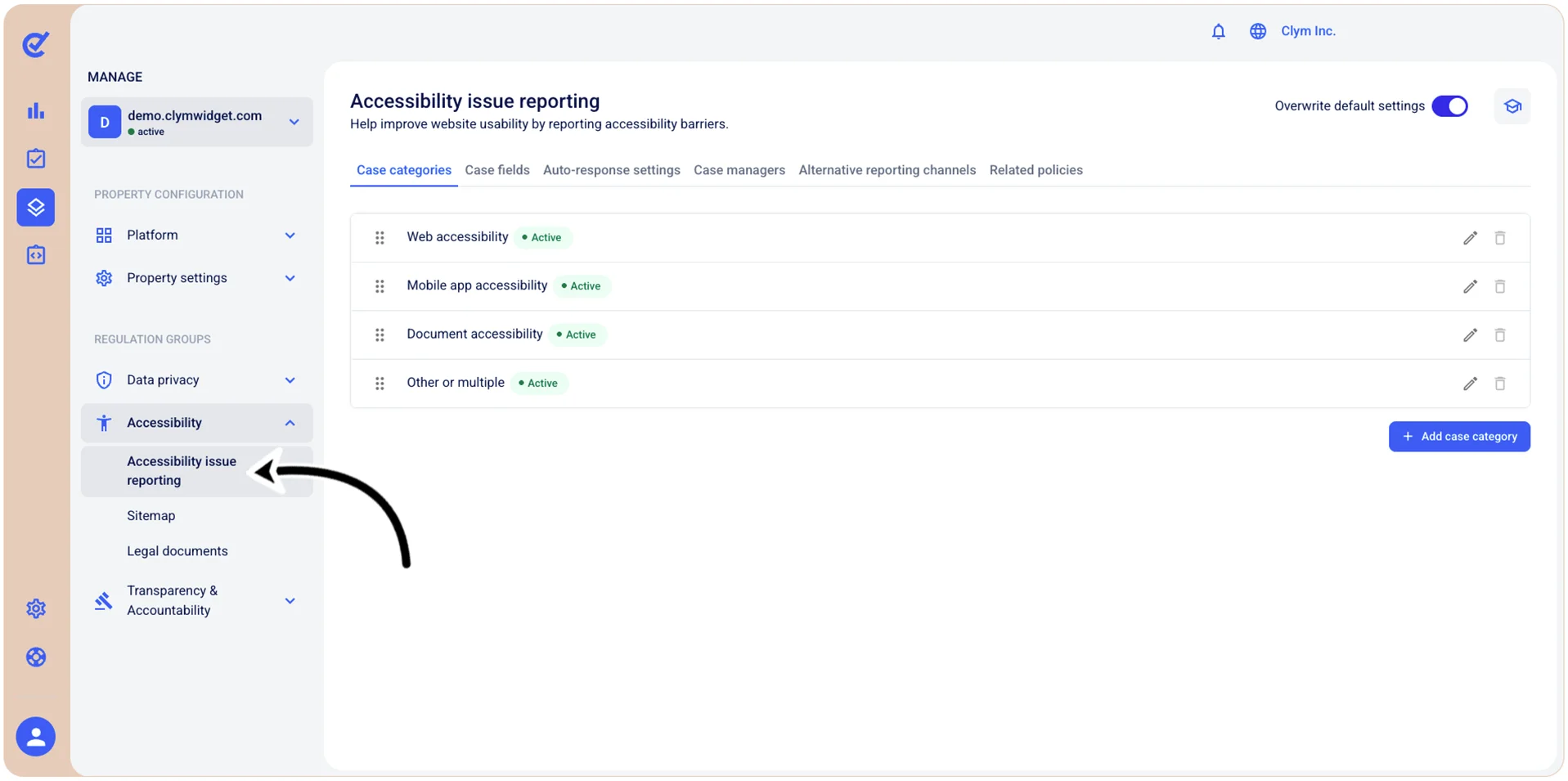The width and height of the screenshot is (1568, 781).
Task: Open the demo.clymwidget.com property dropdown
Action: click(196, 122)
